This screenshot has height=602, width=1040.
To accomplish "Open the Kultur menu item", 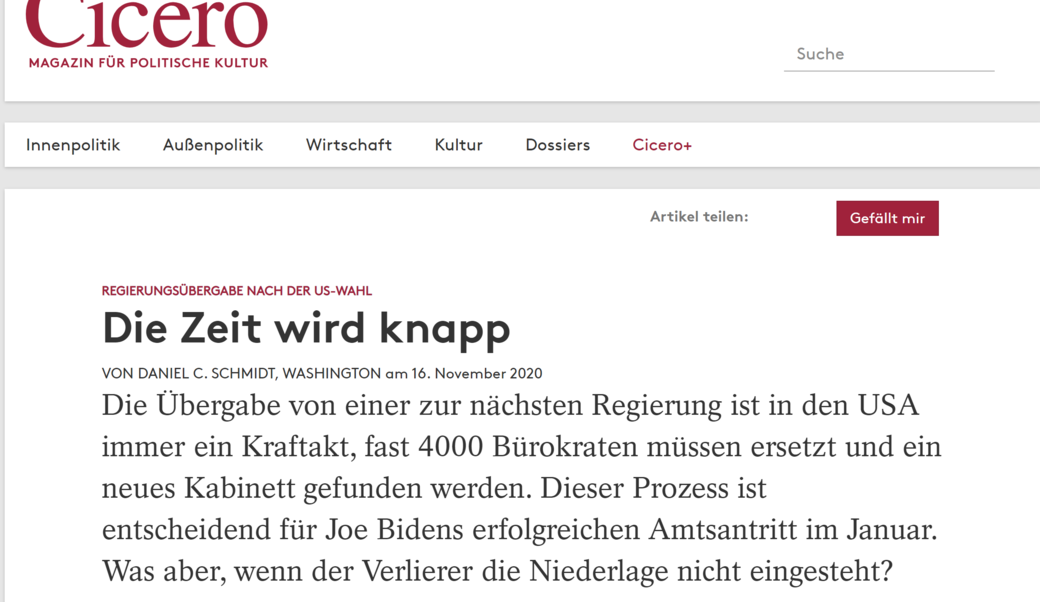I will pos(458,145).
